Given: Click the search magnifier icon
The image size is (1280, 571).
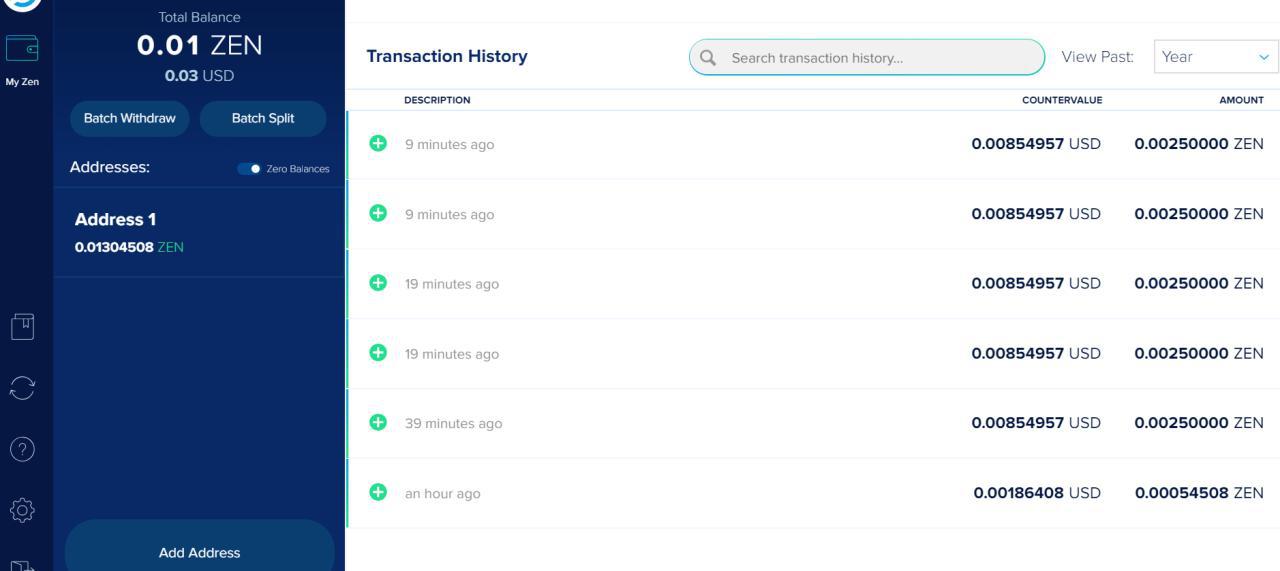Looking at the screenshot, I should [x=708, y=58].
